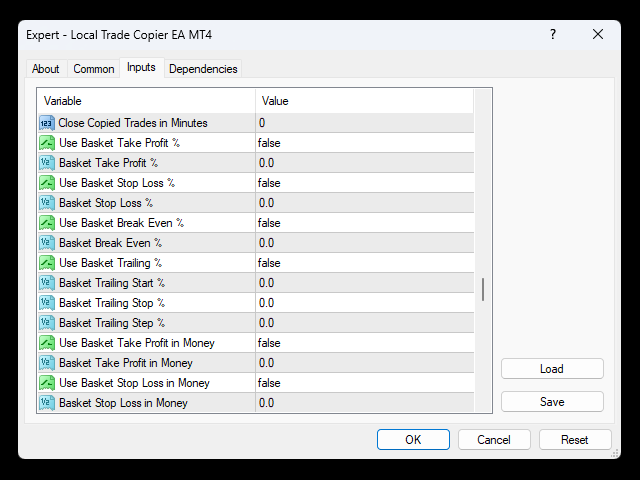Edit the 0.0 value of Basket Trailing Step %
Image resolution: width=640 pixels, height=480 pixels.
365,323
